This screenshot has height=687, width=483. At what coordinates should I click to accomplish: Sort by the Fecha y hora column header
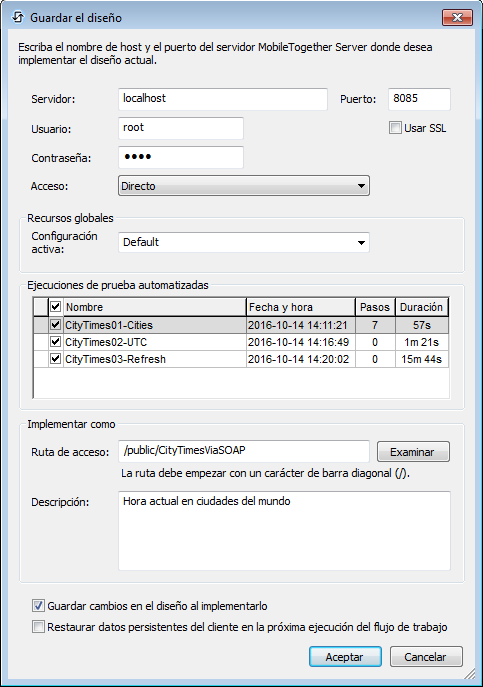click(x=301, y=307)
